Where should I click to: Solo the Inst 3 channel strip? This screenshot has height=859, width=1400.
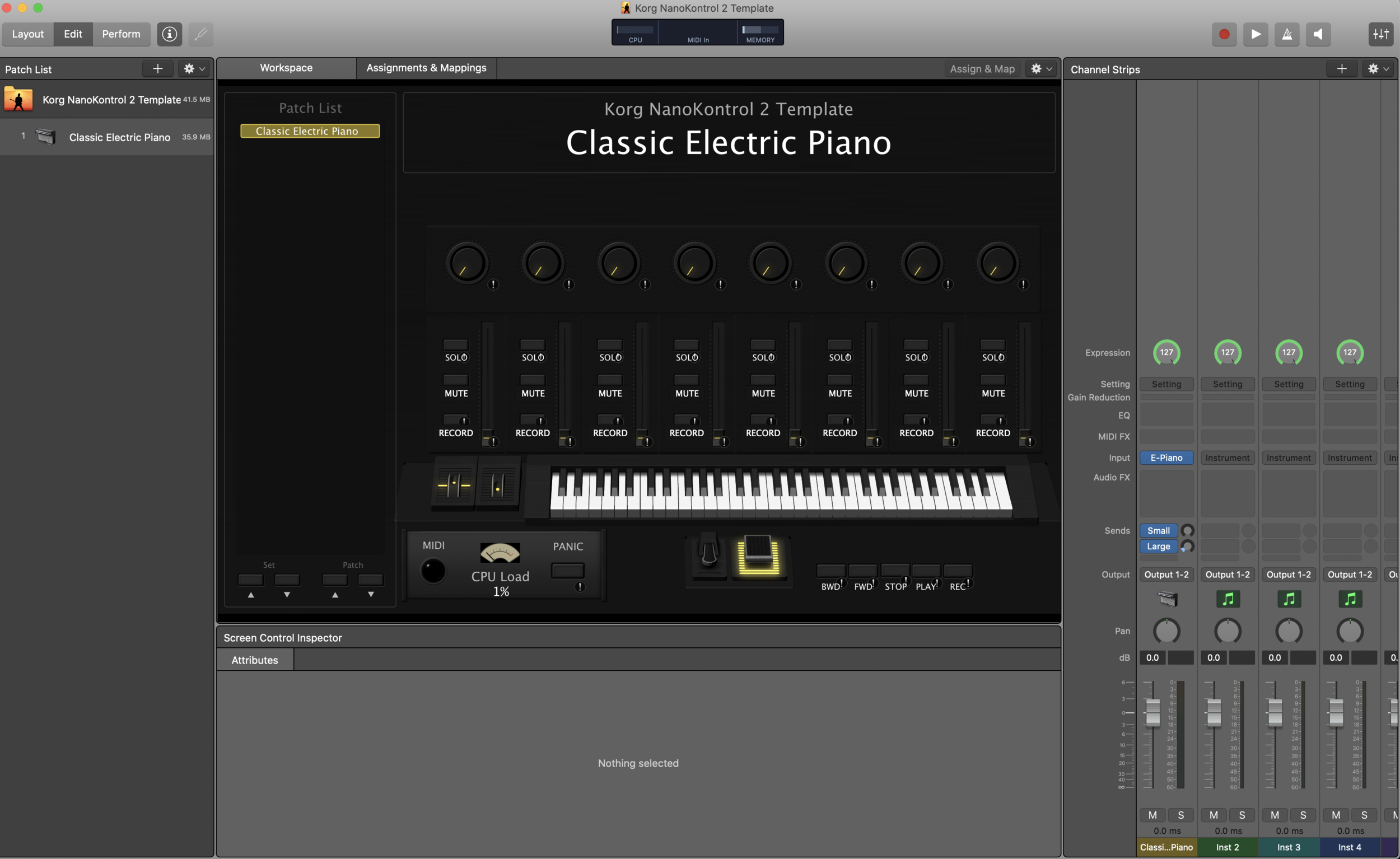(x=1303, y=815)
